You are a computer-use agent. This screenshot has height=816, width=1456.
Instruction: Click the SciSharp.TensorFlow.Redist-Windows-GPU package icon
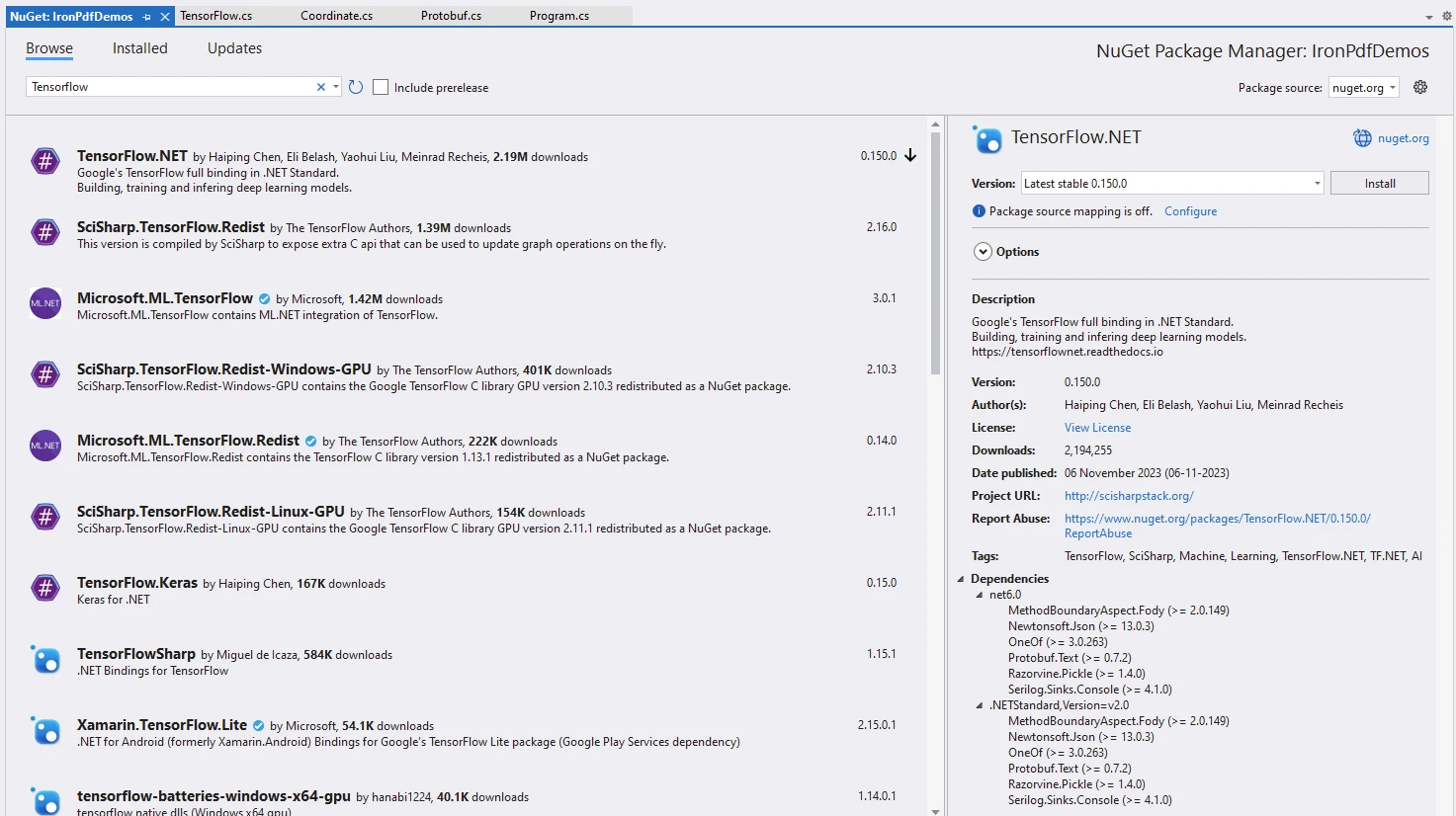[45, 374]
